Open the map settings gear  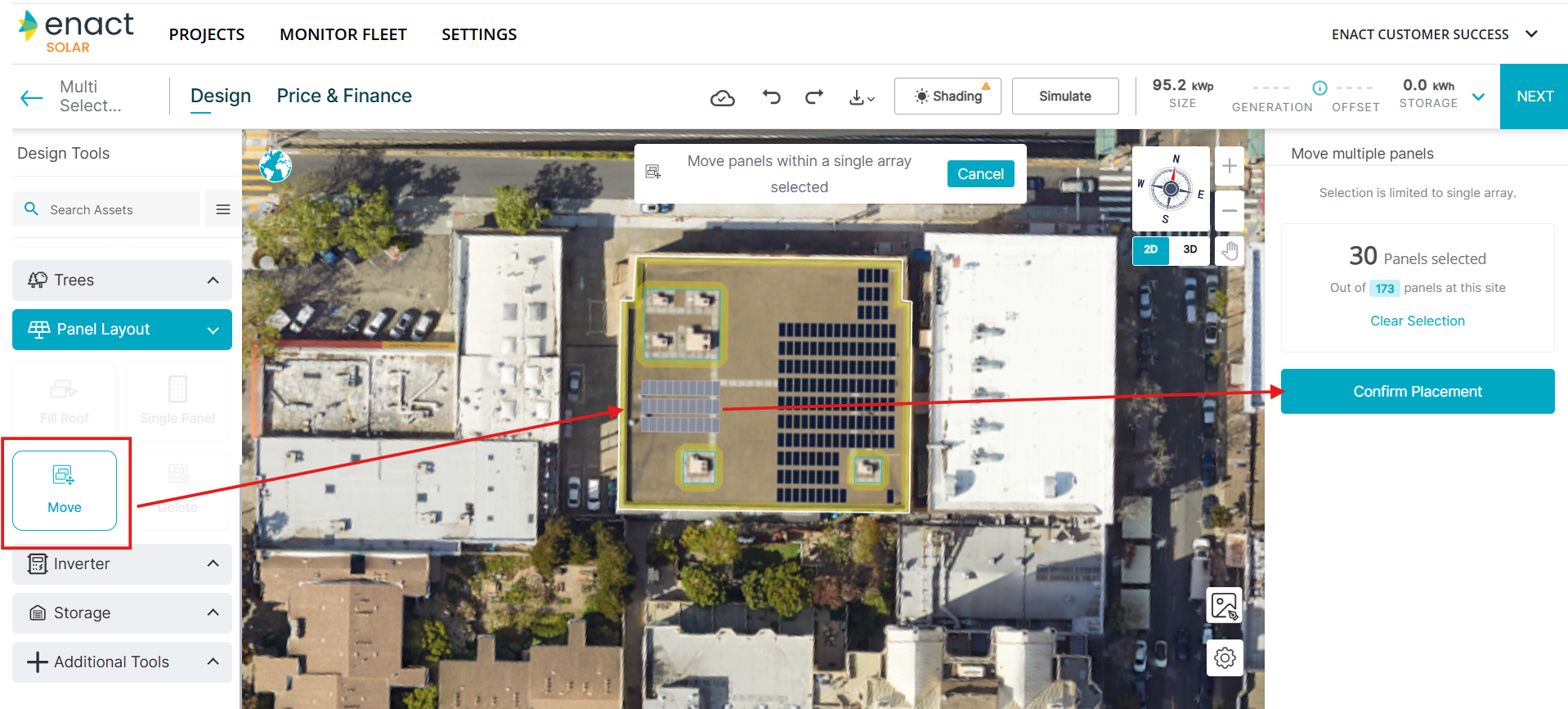point(1224,657)
